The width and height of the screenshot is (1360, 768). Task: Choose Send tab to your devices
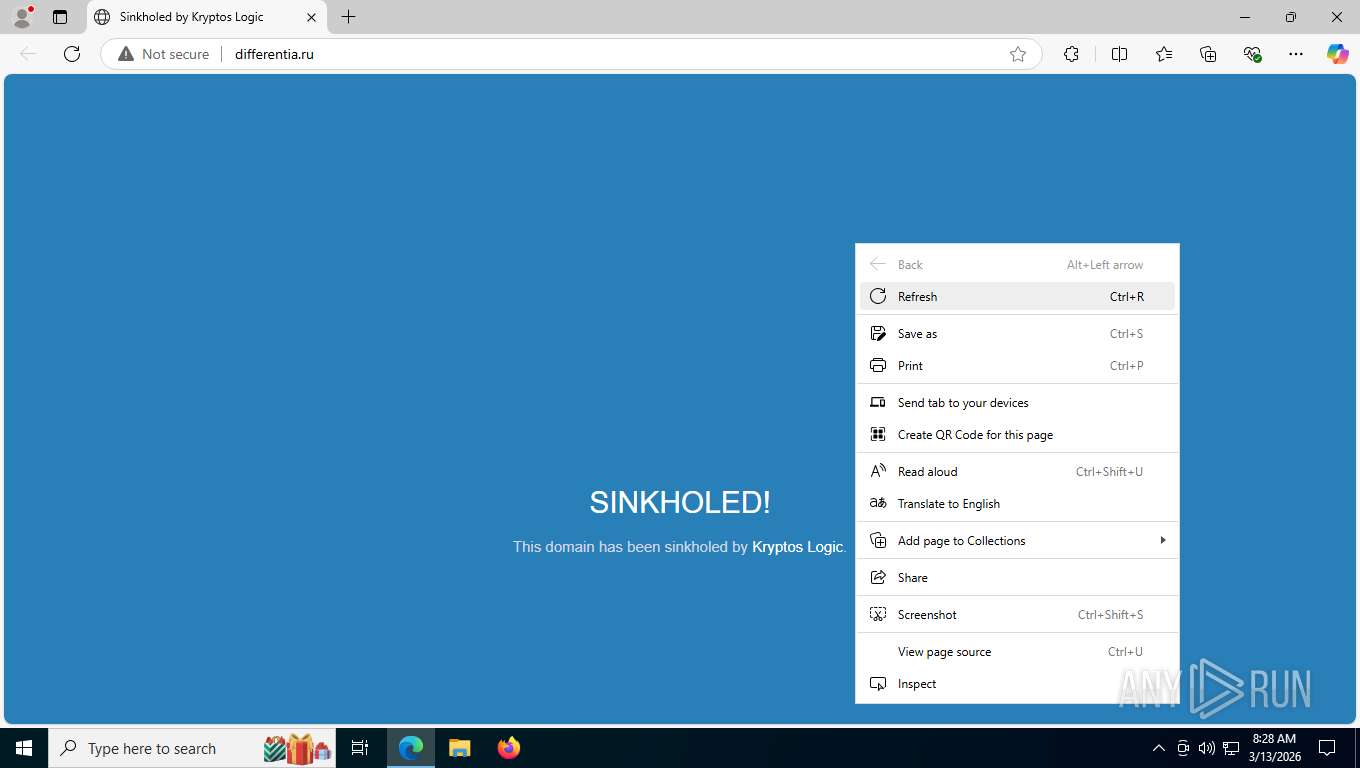[1017, 402]
